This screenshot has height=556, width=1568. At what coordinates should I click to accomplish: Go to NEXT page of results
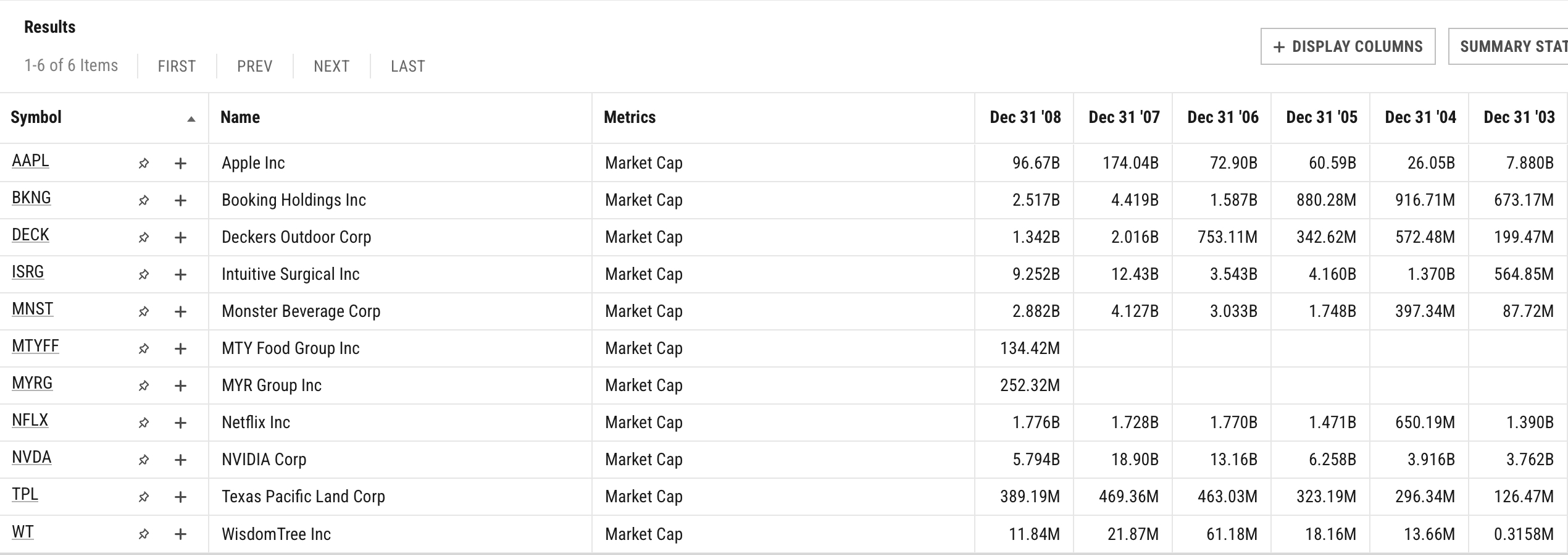(332, 66)
